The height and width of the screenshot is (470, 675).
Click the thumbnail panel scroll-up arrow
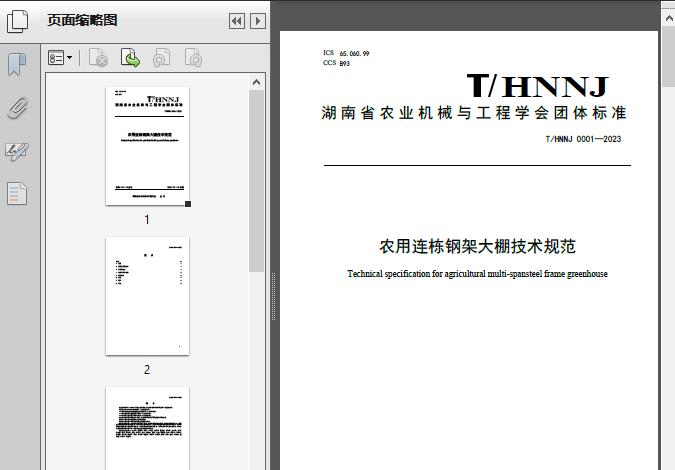(x=257, y=82)
